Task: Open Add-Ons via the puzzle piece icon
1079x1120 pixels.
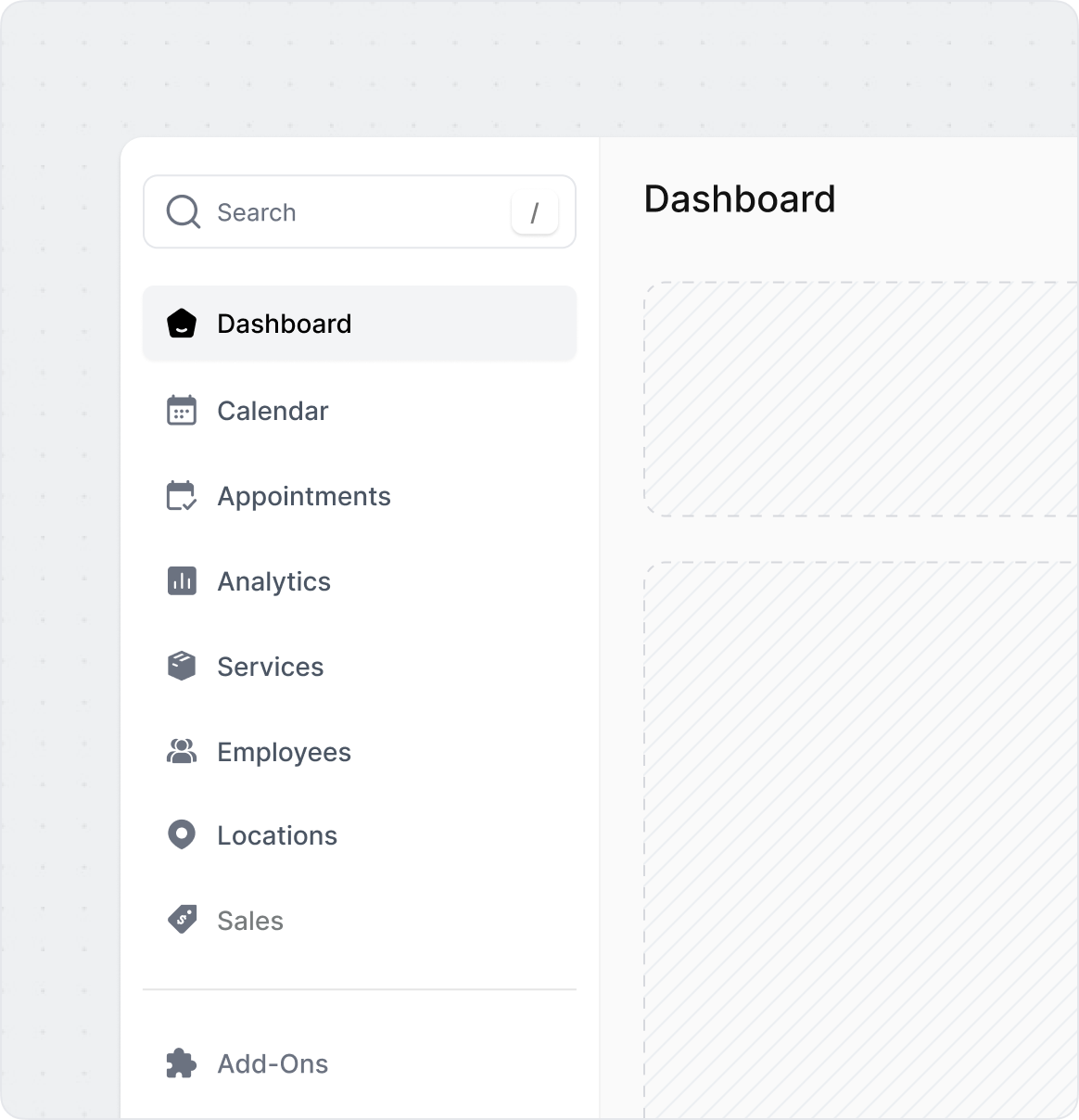Action: (x=182, y=1063)
